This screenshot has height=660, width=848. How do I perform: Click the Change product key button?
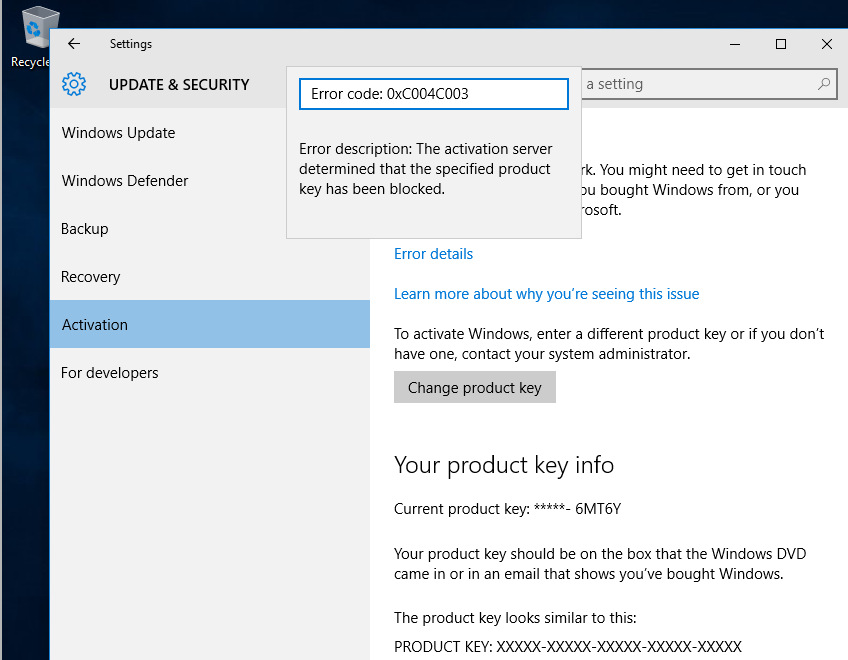tap(474, 388)
